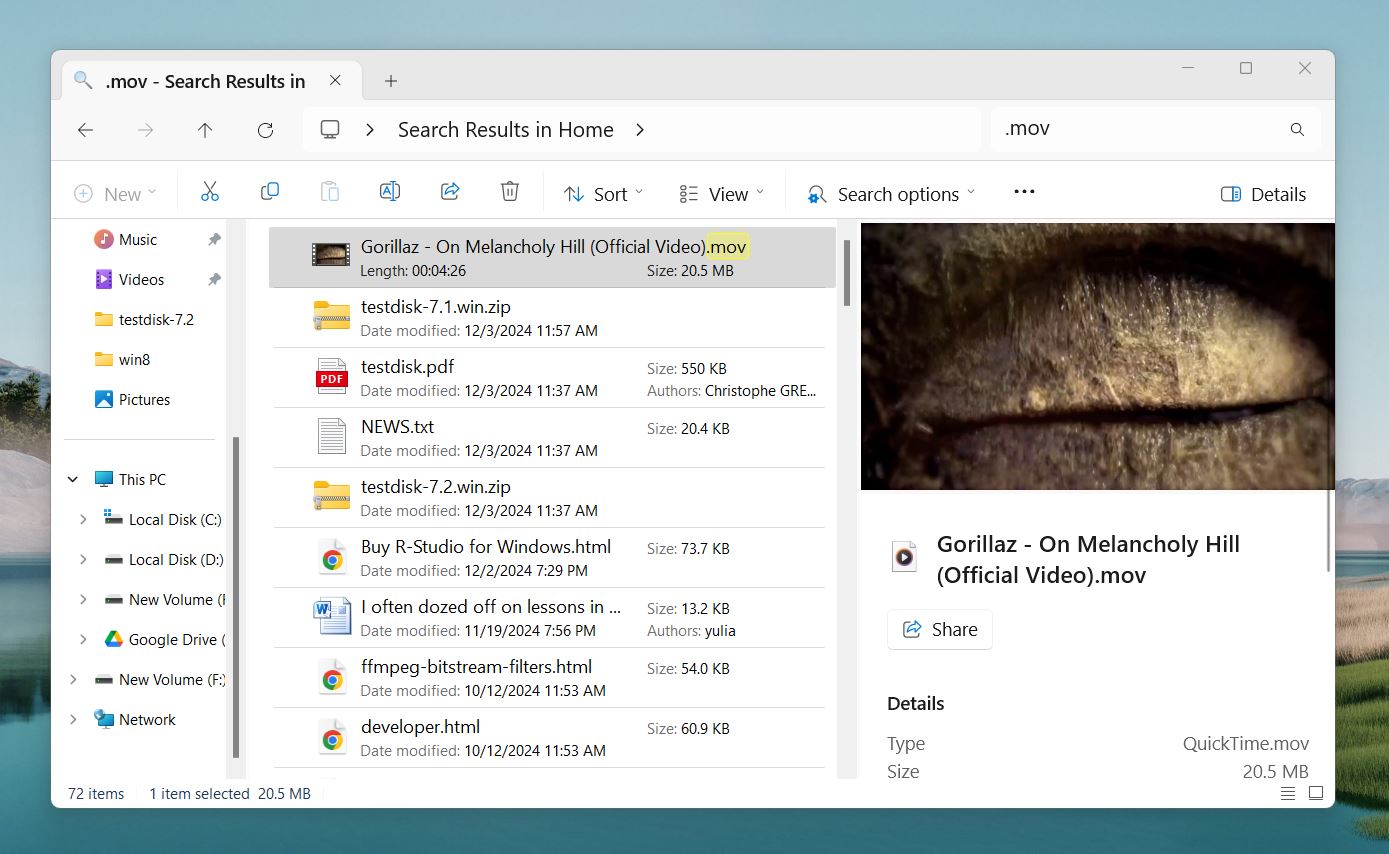This screenshot has width=1389, height=854.
Task: Click the '72 items' status bar text
Action: [x=96, y=793]
